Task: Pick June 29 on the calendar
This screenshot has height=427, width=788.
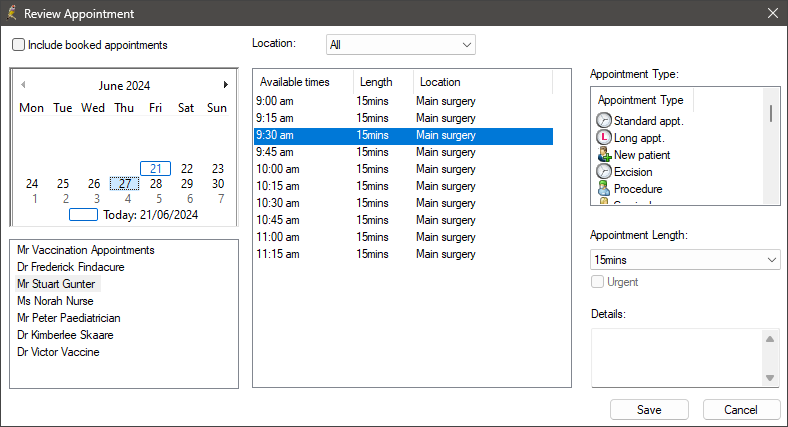Action: coord(186,184)
